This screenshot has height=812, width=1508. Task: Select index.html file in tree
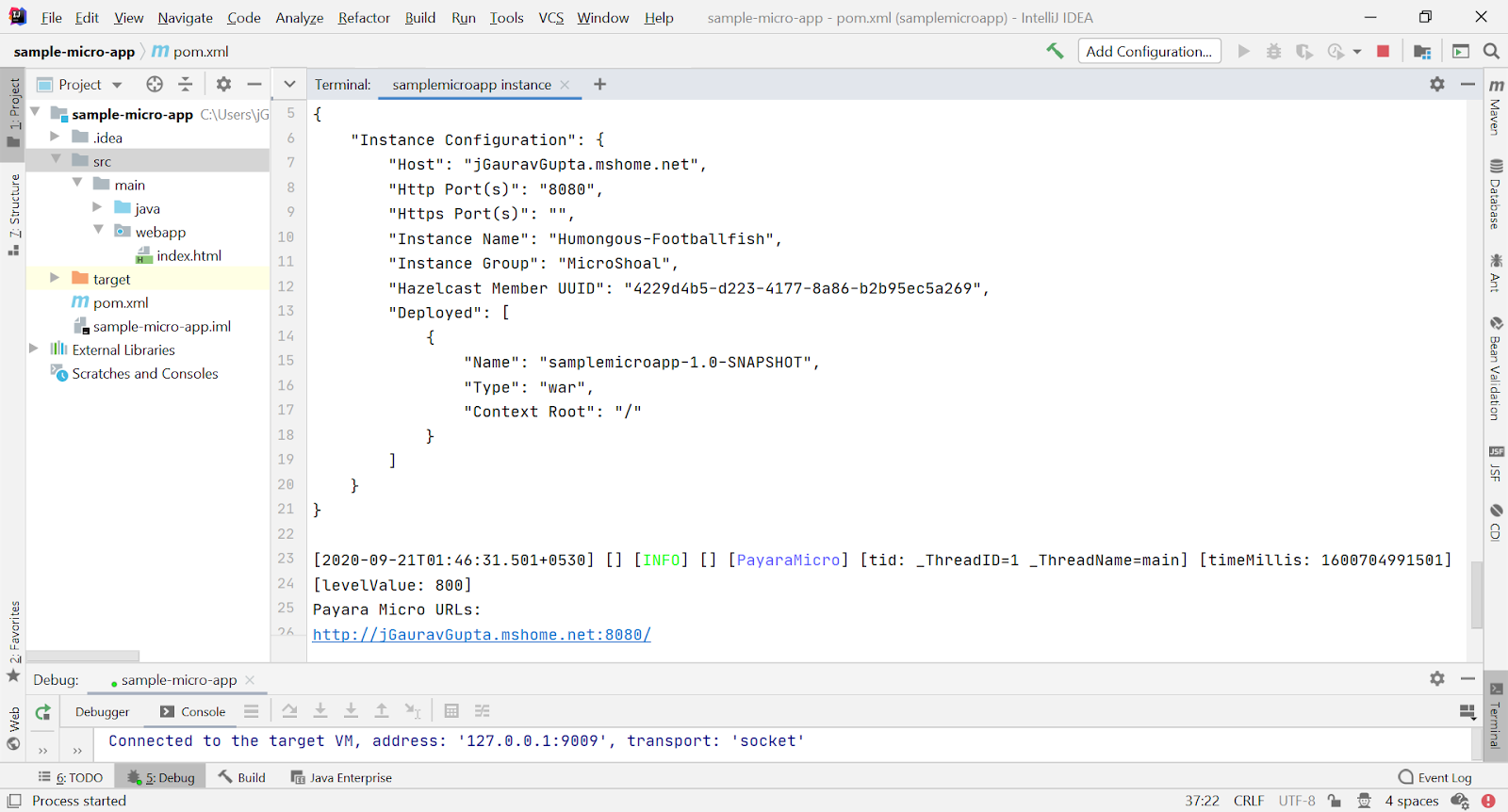coord(179,255)
